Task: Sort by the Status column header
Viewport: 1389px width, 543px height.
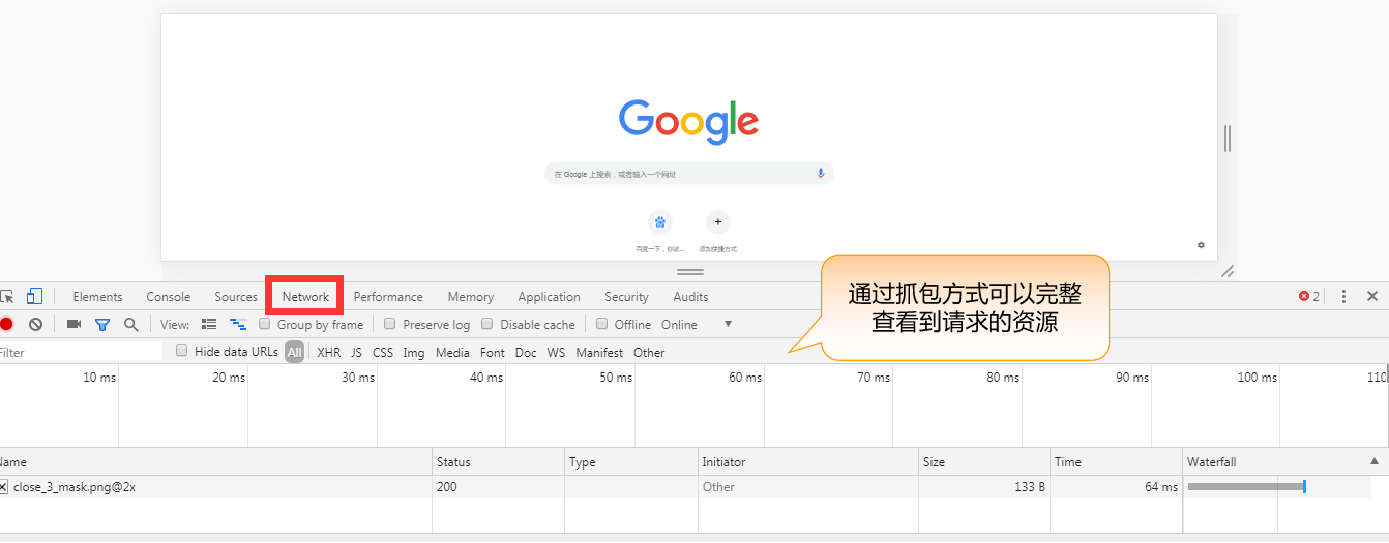Action: 498,461
